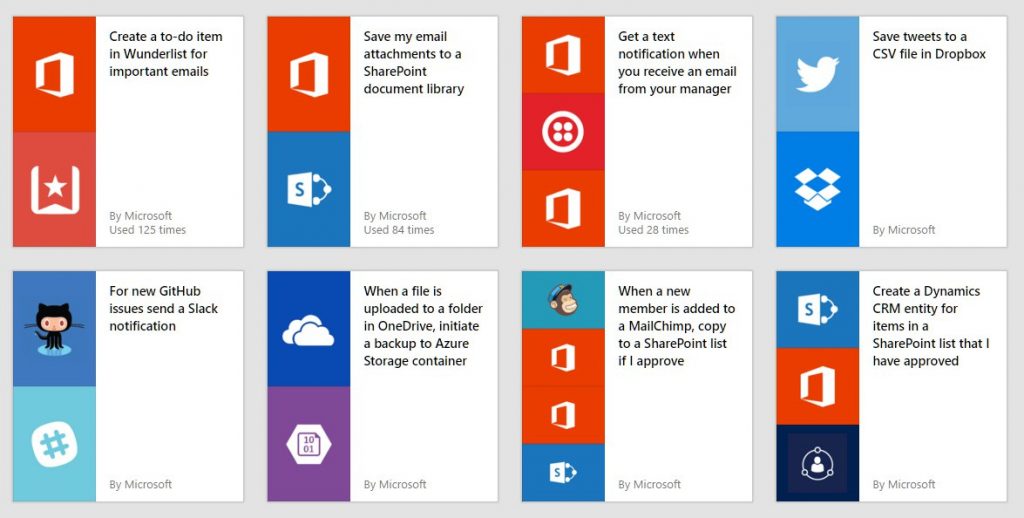Click the OneDrive cloud icon
The width and height of the screenshot is (1024, 518).
tap(308, 331)
